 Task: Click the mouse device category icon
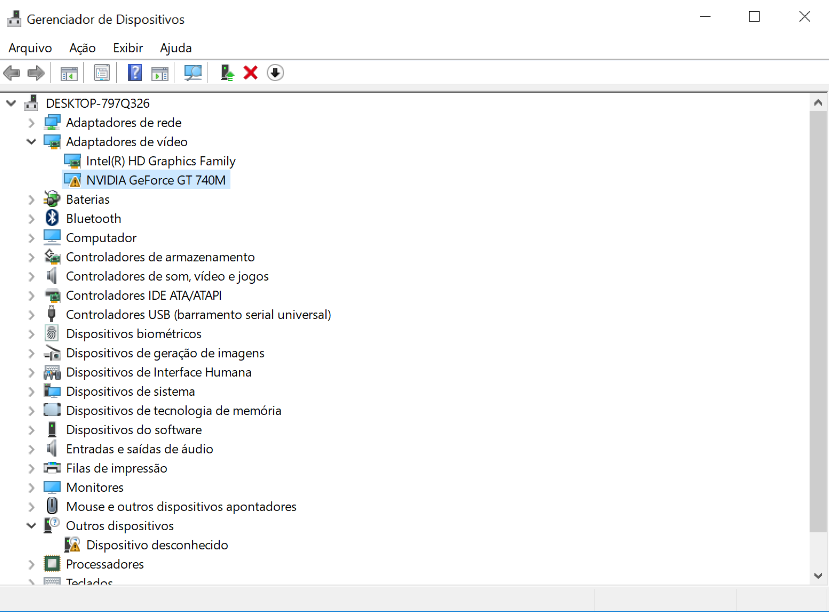(x=52, y=506)
